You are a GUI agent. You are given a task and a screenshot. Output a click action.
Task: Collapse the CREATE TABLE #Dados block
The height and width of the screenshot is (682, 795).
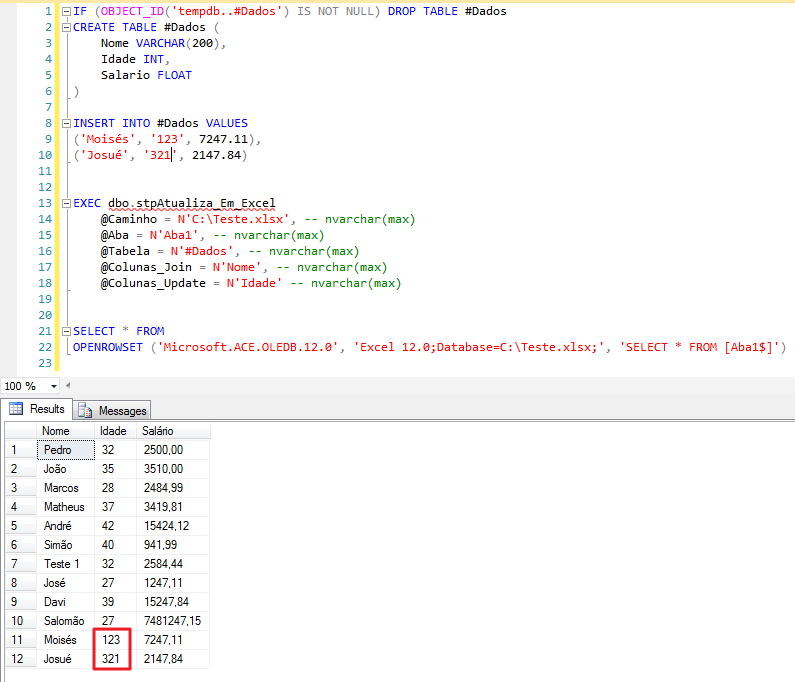[x=66, y=27]
